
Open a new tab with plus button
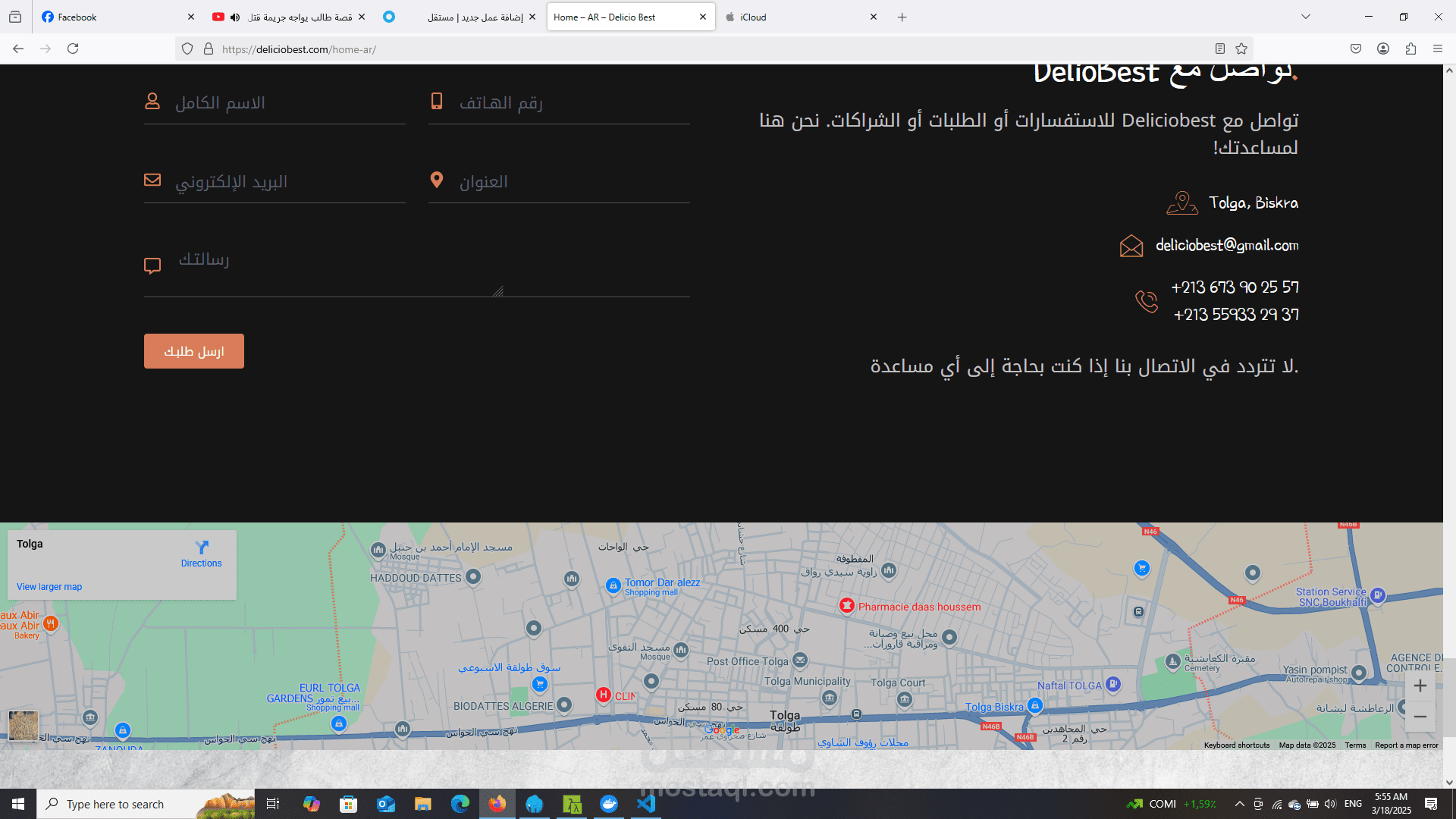(902, 17)
